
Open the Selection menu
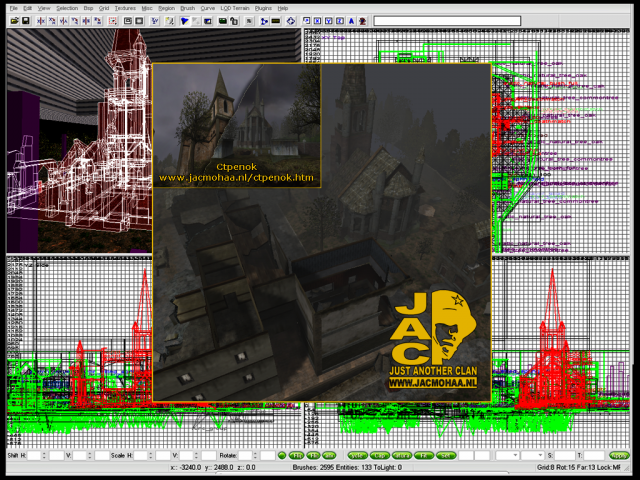[x=67, y=8]
